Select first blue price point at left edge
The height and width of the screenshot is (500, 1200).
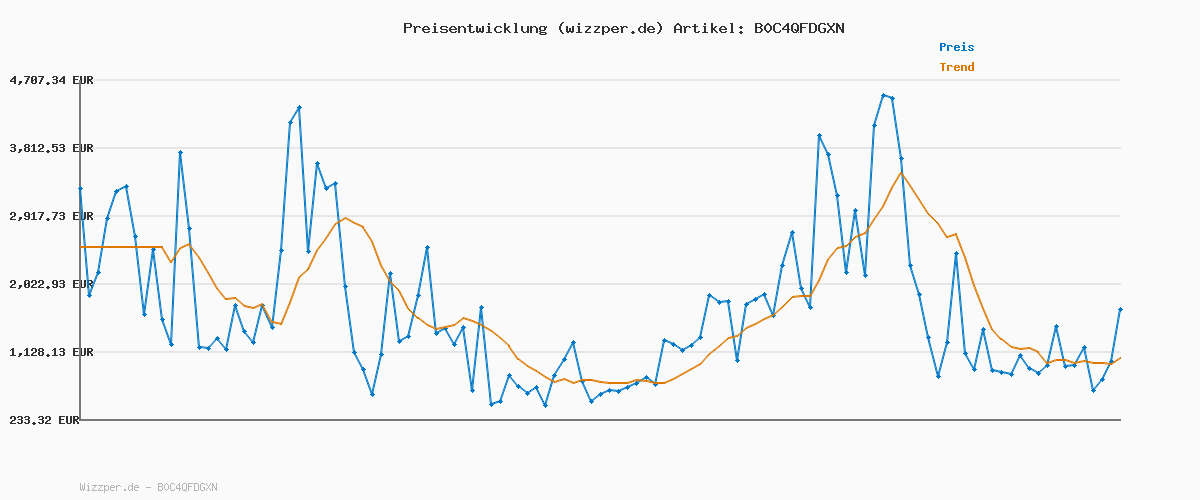pos(81,188)
